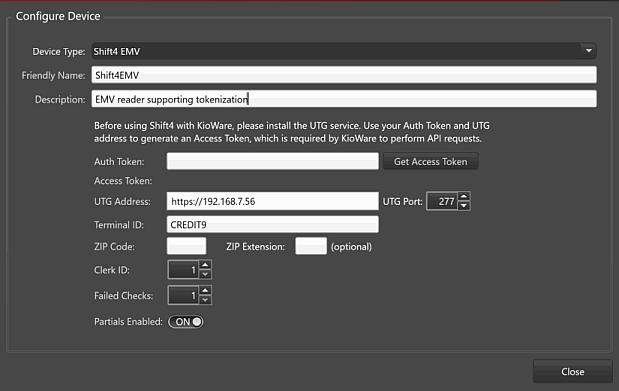Click the Clerk ID number field
Viewport: 619px width, 391px height.
pos(184,270)
